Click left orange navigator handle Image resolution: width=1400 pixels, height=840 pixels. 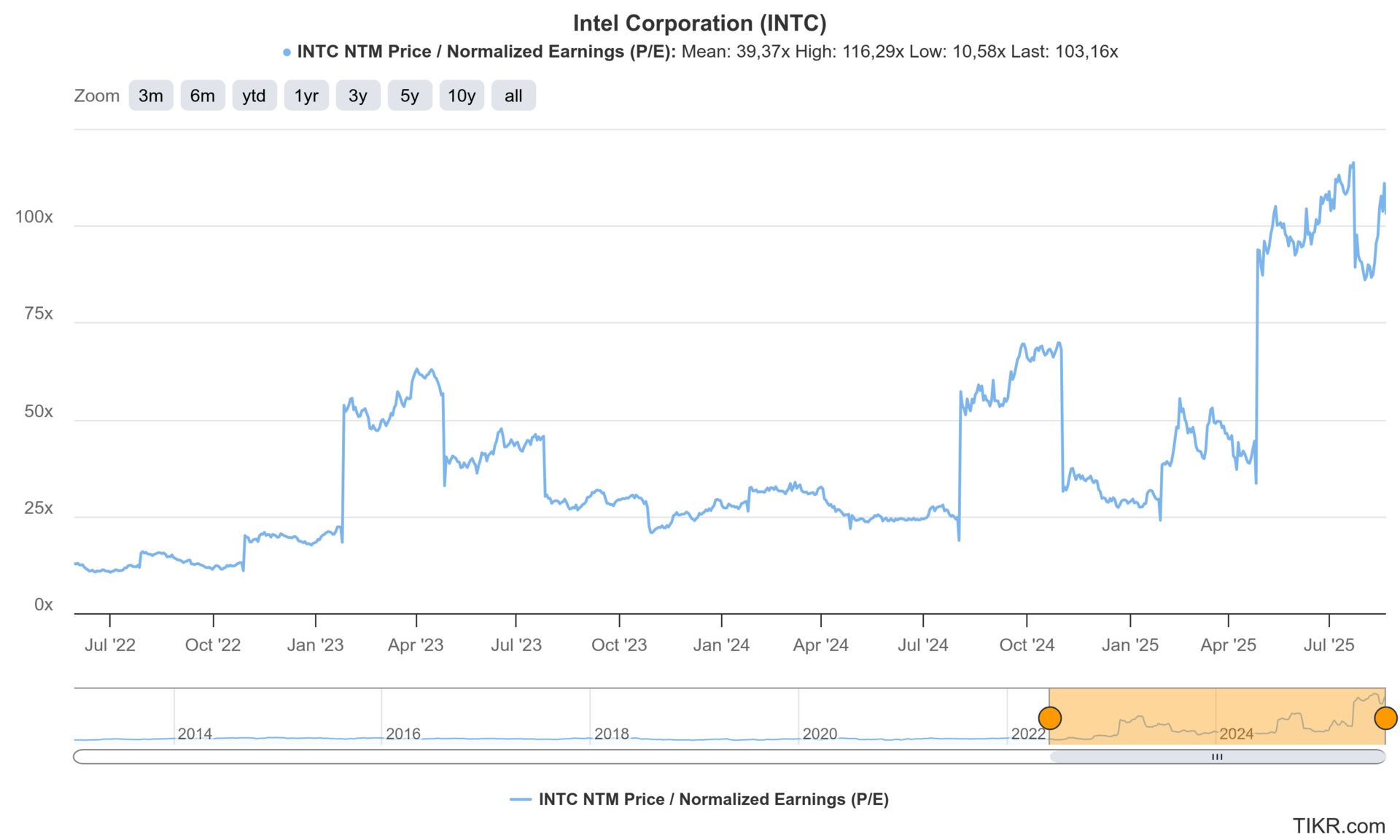1049,717
